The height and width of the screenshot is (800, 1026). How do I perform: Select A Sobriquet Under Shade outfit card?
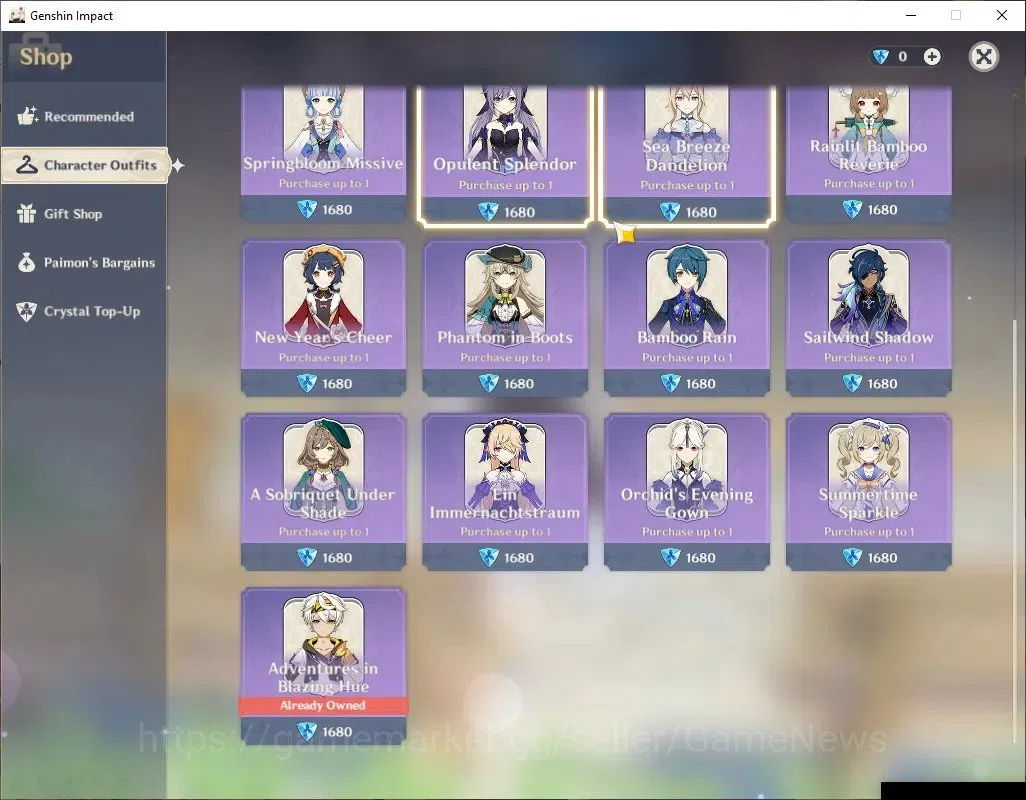point(323,492)
